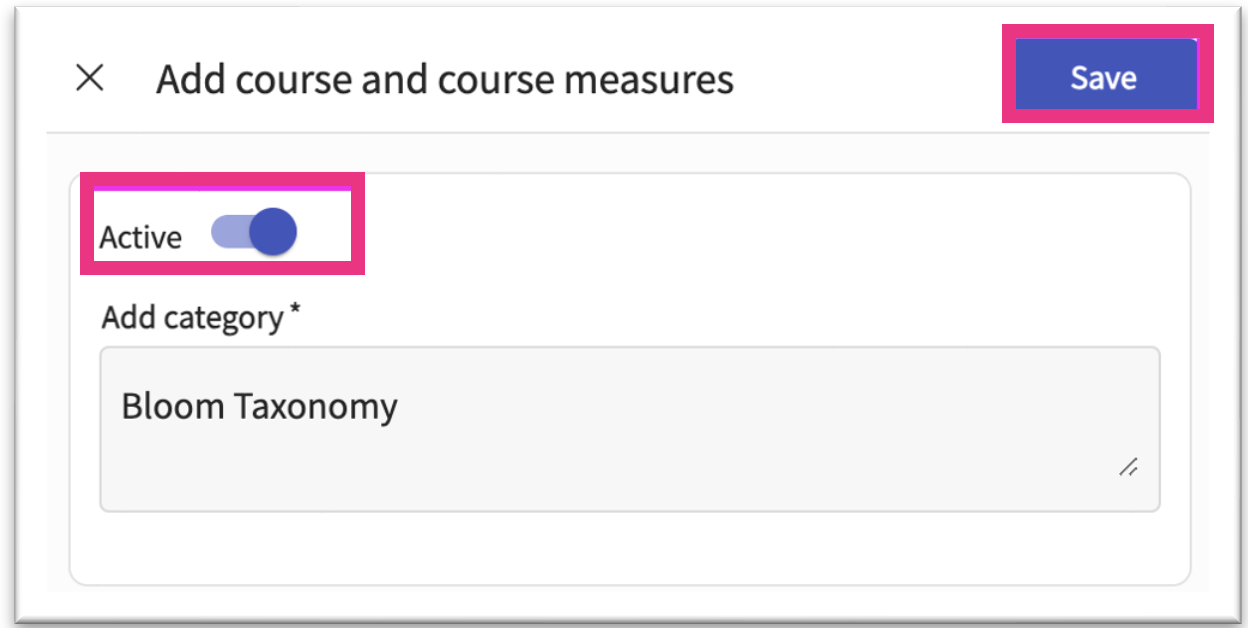1248x628 pixels.
Task: Save the course measure category
Action: [x=1104, y=78]
